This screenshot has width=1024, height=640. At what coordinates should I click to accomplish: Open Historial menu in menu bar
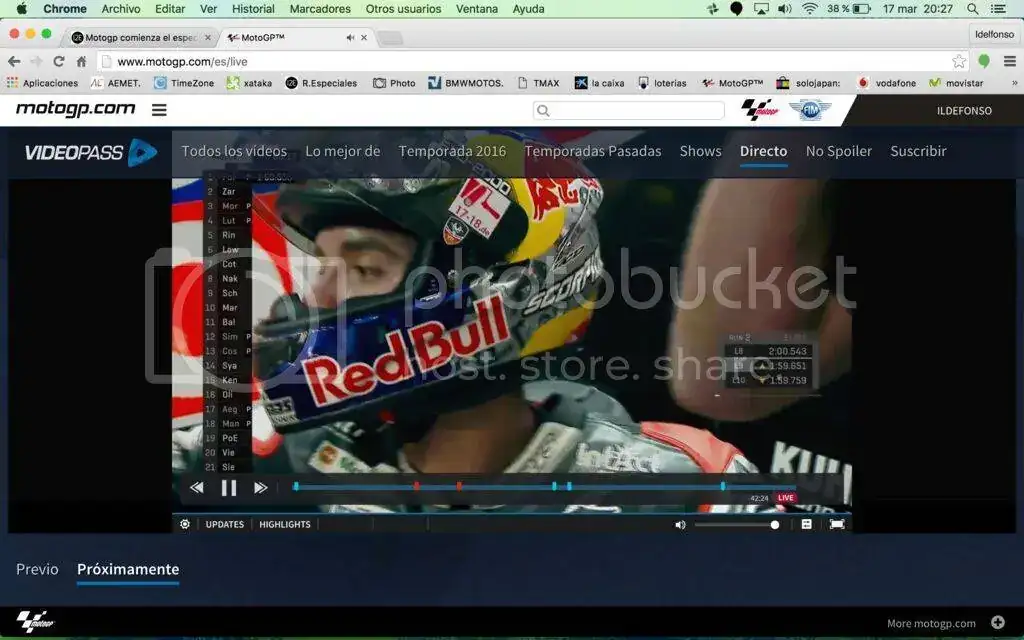point(253,8)
